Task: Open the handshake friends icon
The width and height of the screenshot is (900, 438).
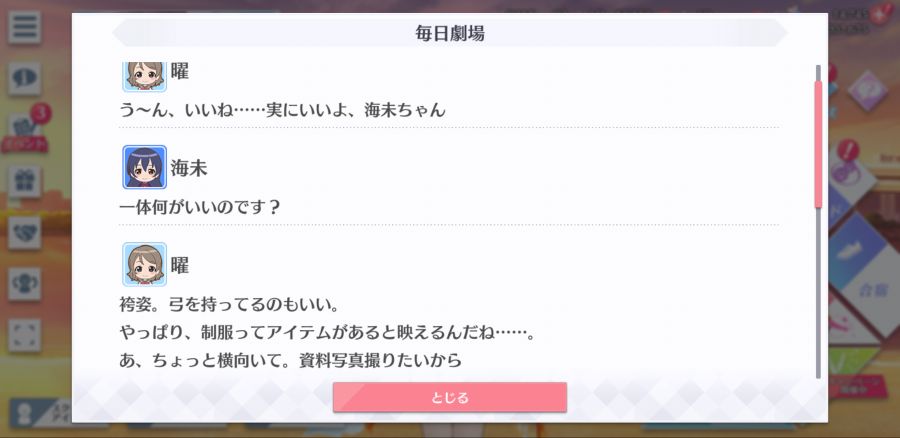Action: click(x=24, y=232)
